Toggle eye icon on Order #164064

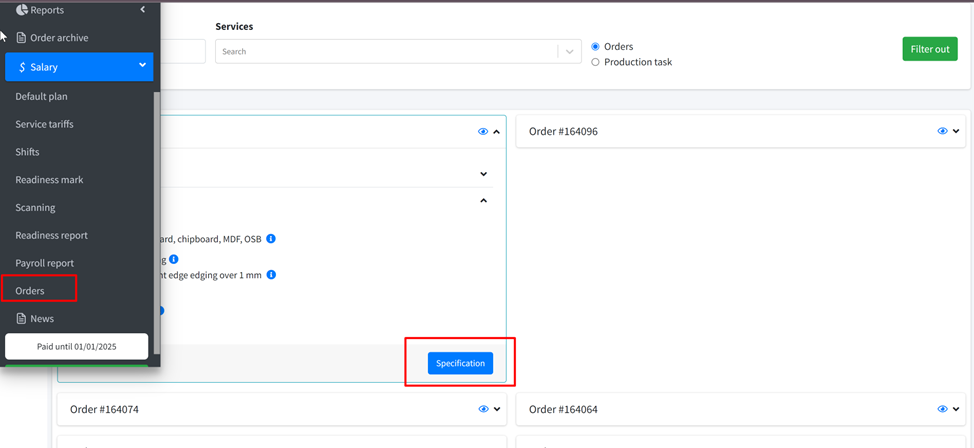point(942,409)
